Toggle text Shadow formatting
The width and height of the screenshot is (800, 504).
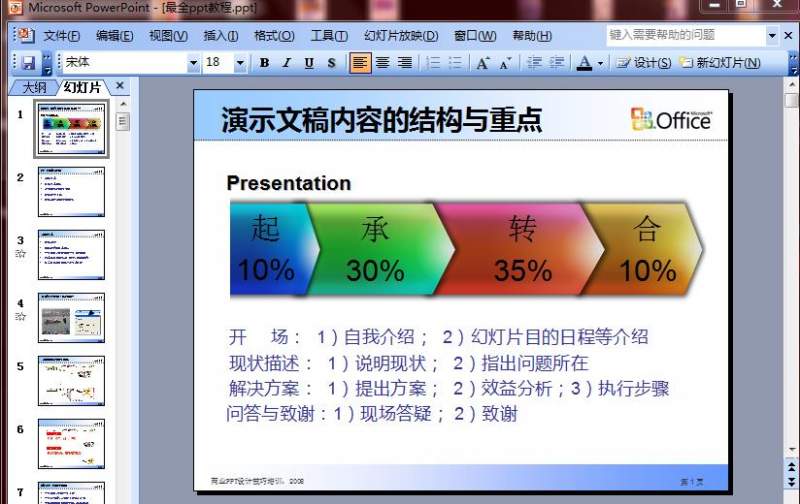[332, 63]
